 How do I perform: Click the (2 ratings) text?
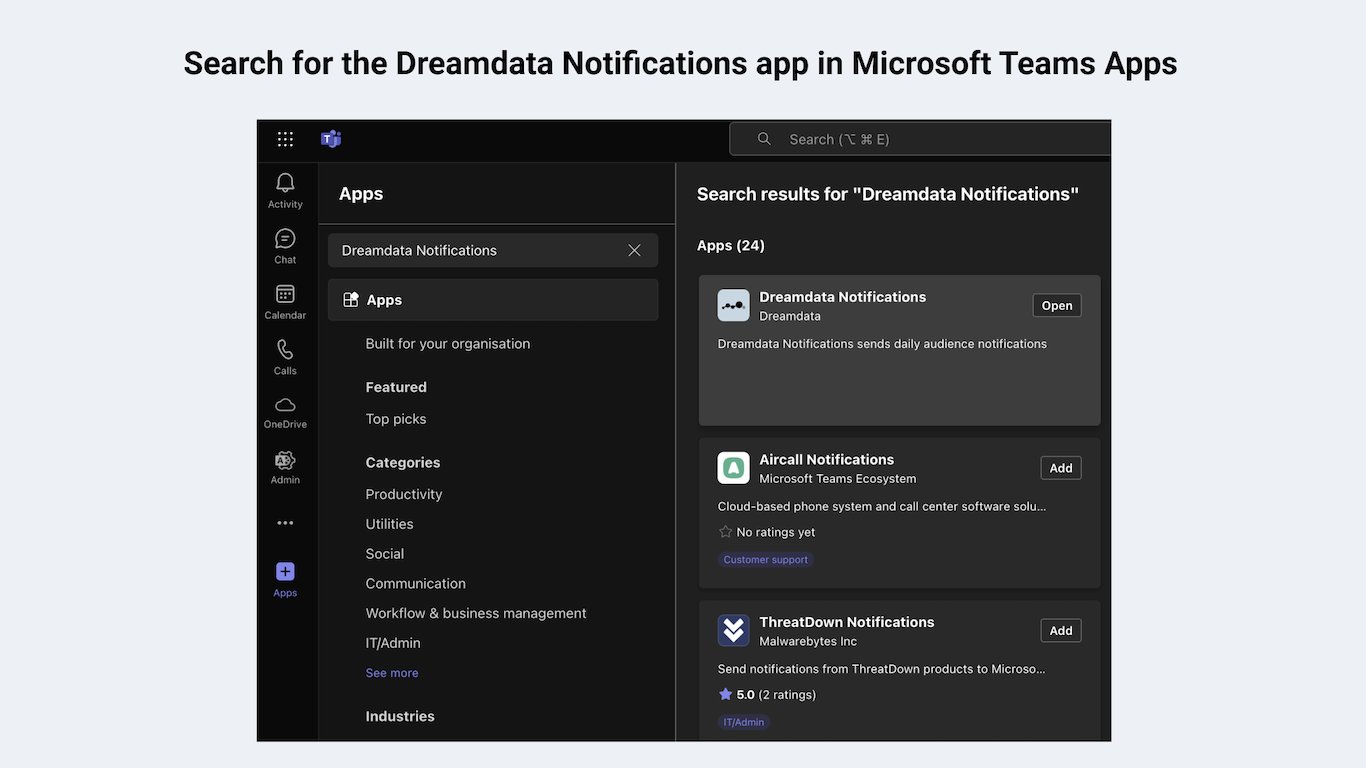787,695
